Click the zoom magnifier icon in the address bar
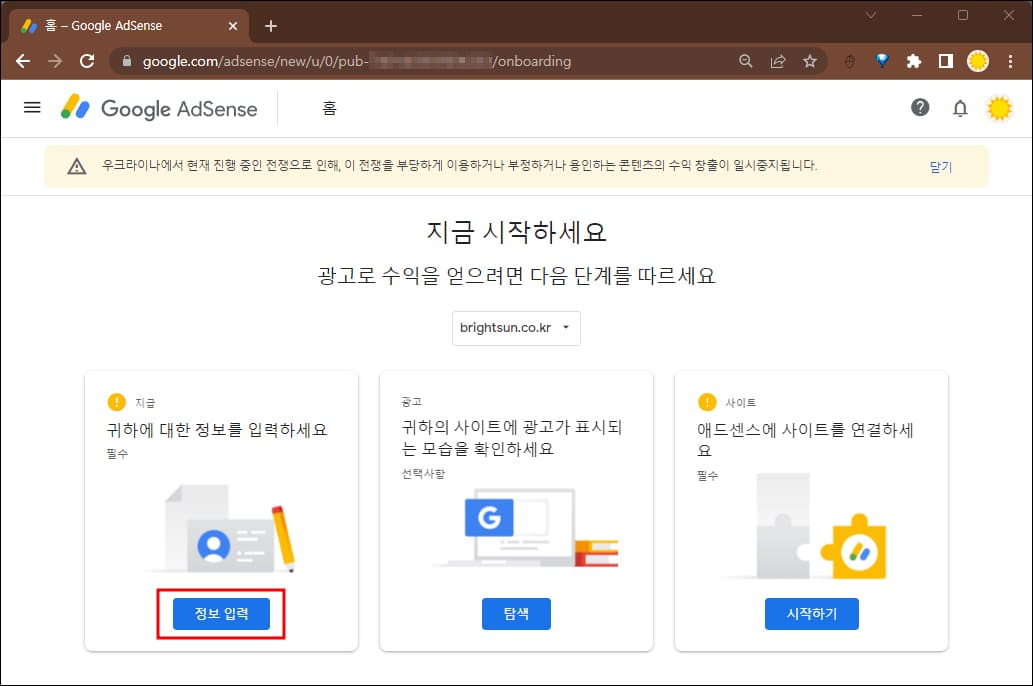 pos(745,61)
